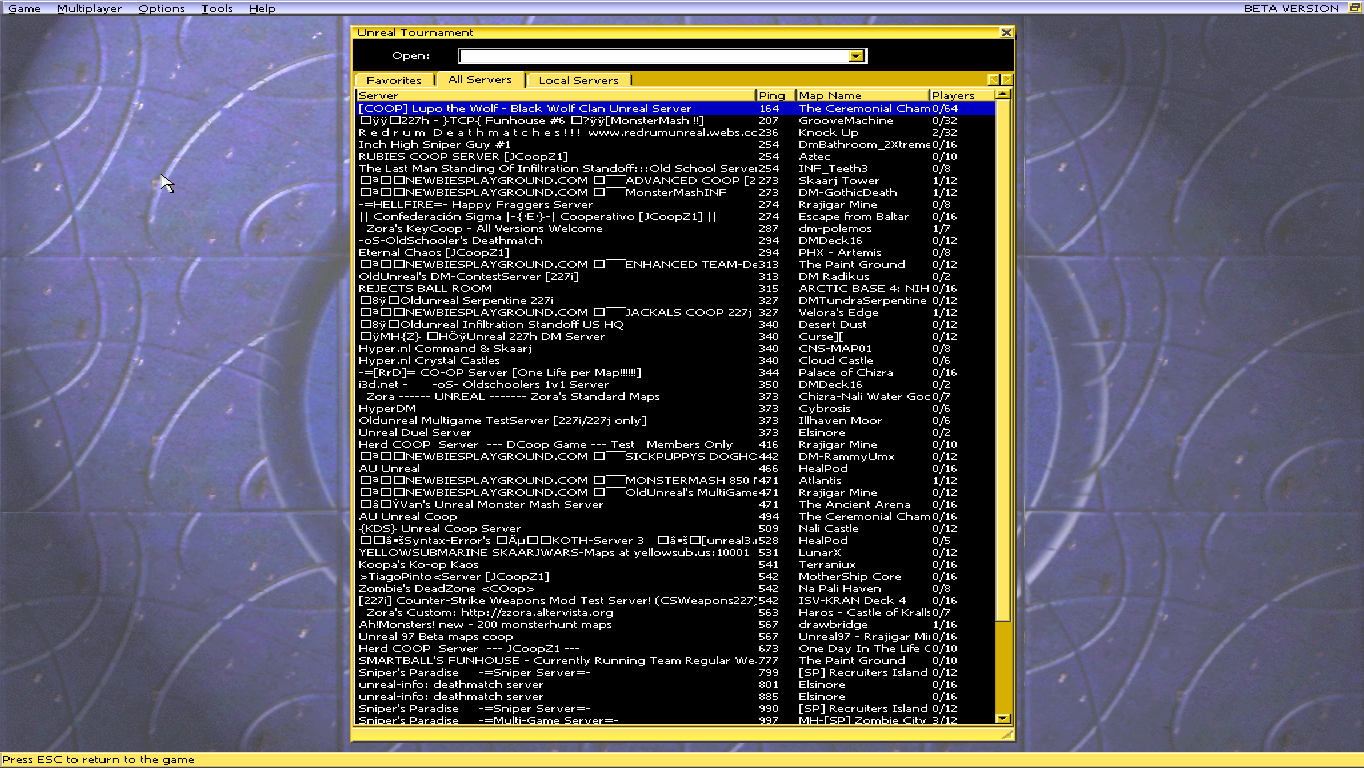Select HELLFIRE Happy Fraggers Server
This screenshot has width=1364, height=768.
pyautogui.click(x=676, y=204)
